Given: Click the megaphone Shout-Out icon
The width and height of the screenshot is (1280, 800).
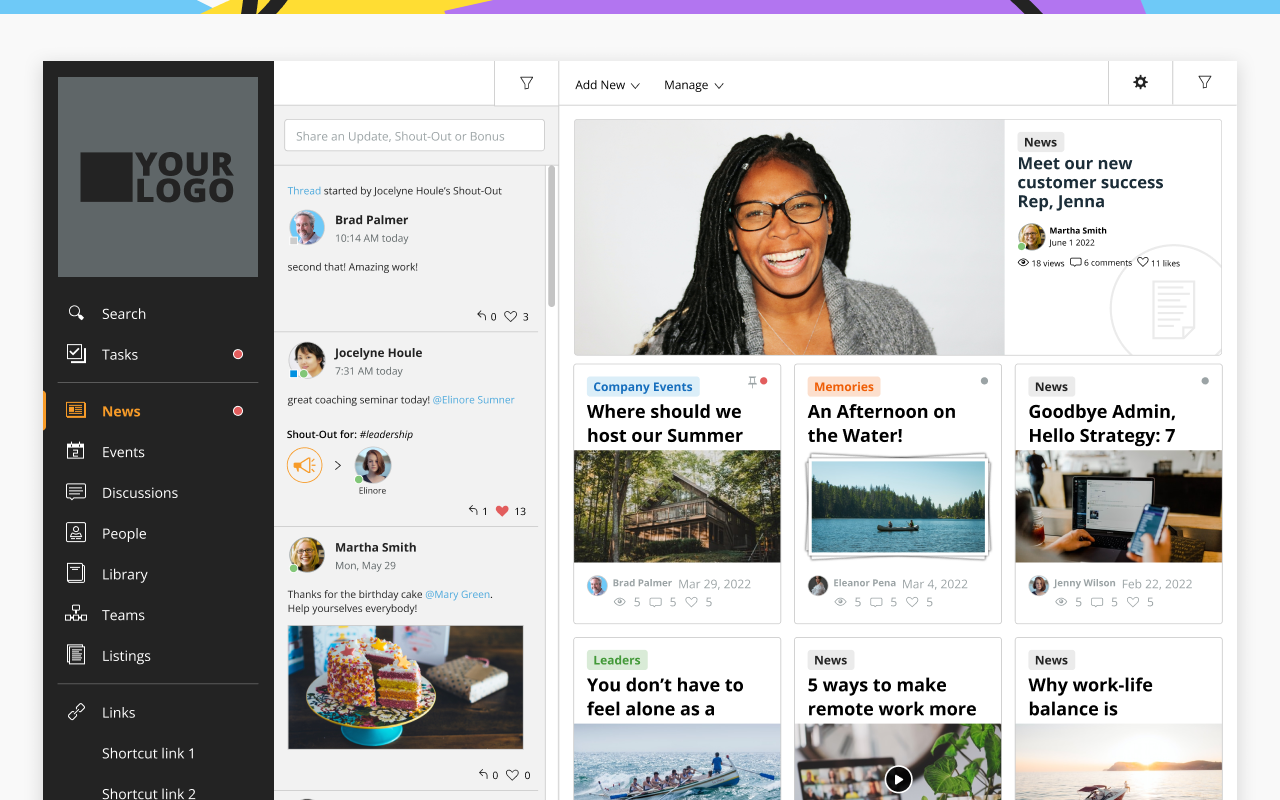Looking at the screenshot, I should tap(304, 465).
